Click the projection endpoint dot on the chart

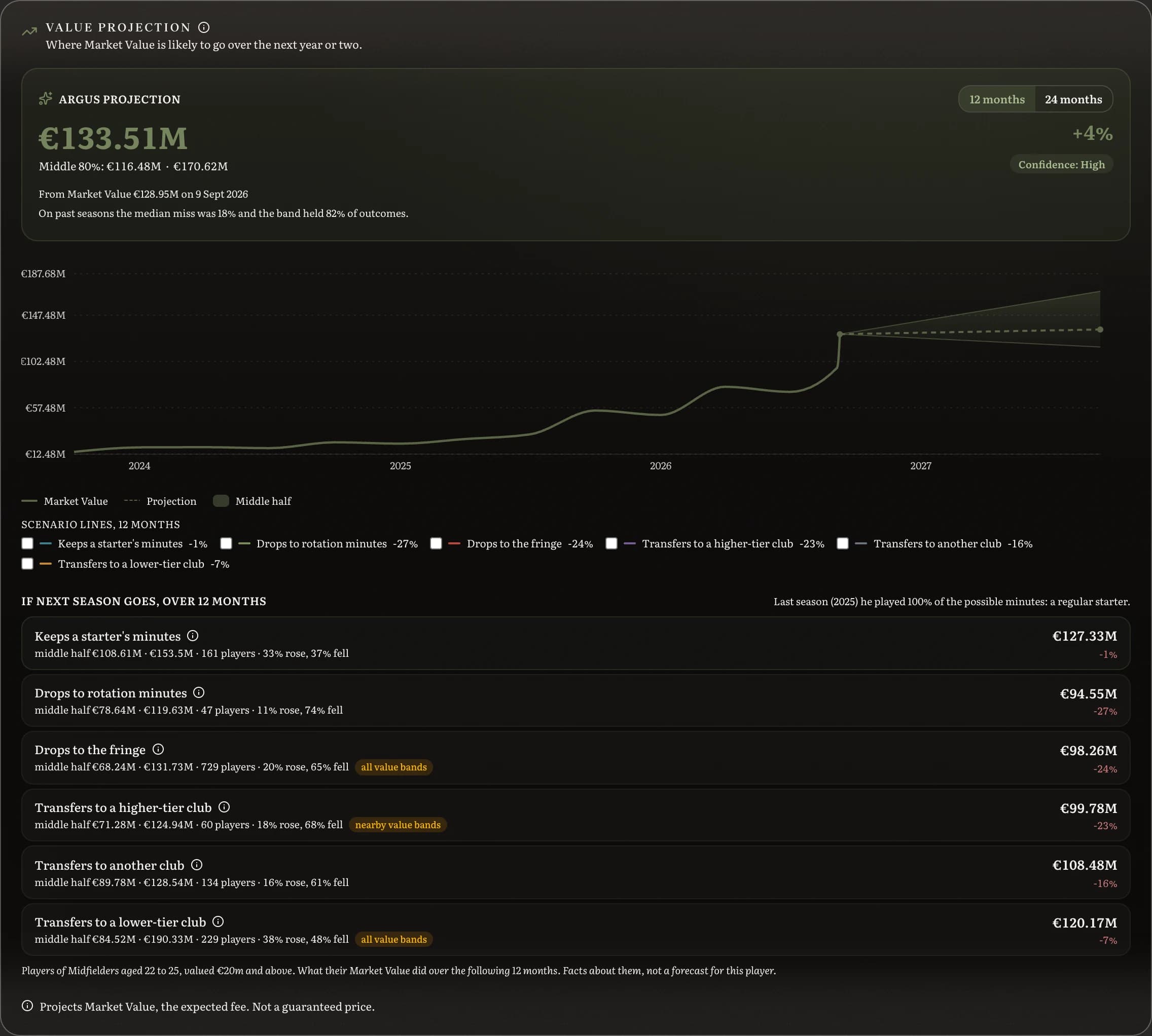coord(1100,329)
